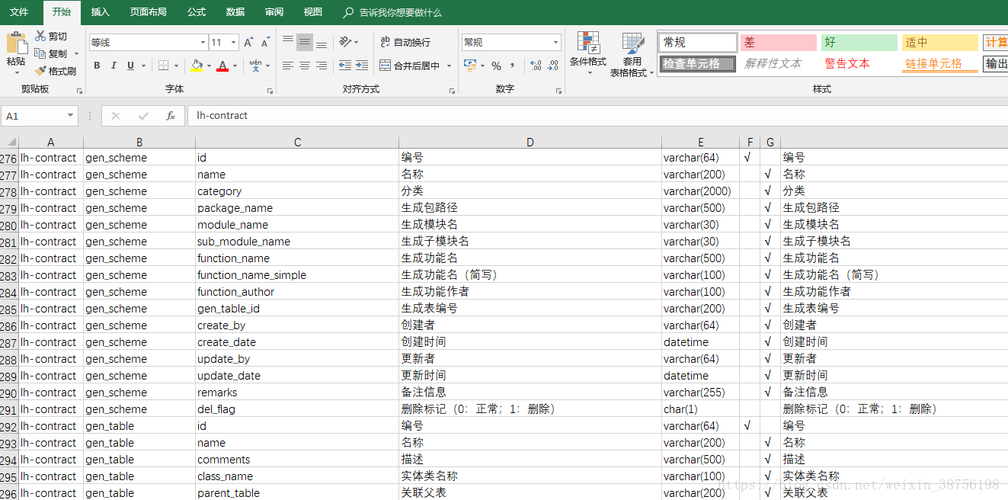Click the Insert Function fx icon

coord(170,116)
